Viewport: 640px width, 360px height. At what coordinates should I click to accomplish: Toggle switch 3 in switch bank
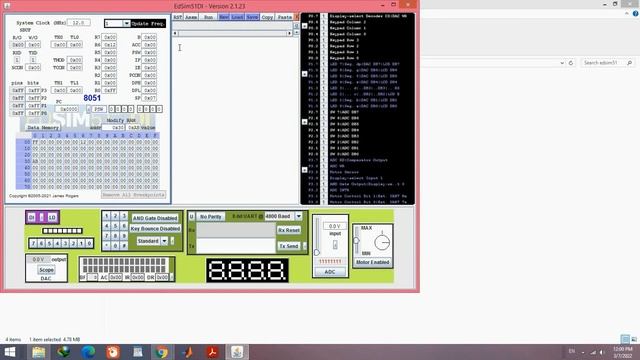tap(65, 244)
